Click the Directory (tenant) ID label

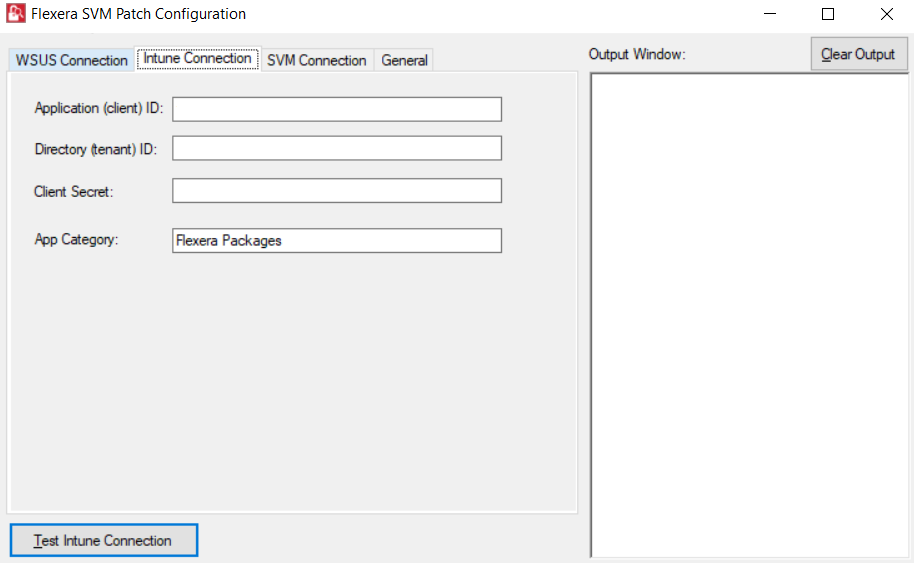pyautogui.click(x=95, y=149)
